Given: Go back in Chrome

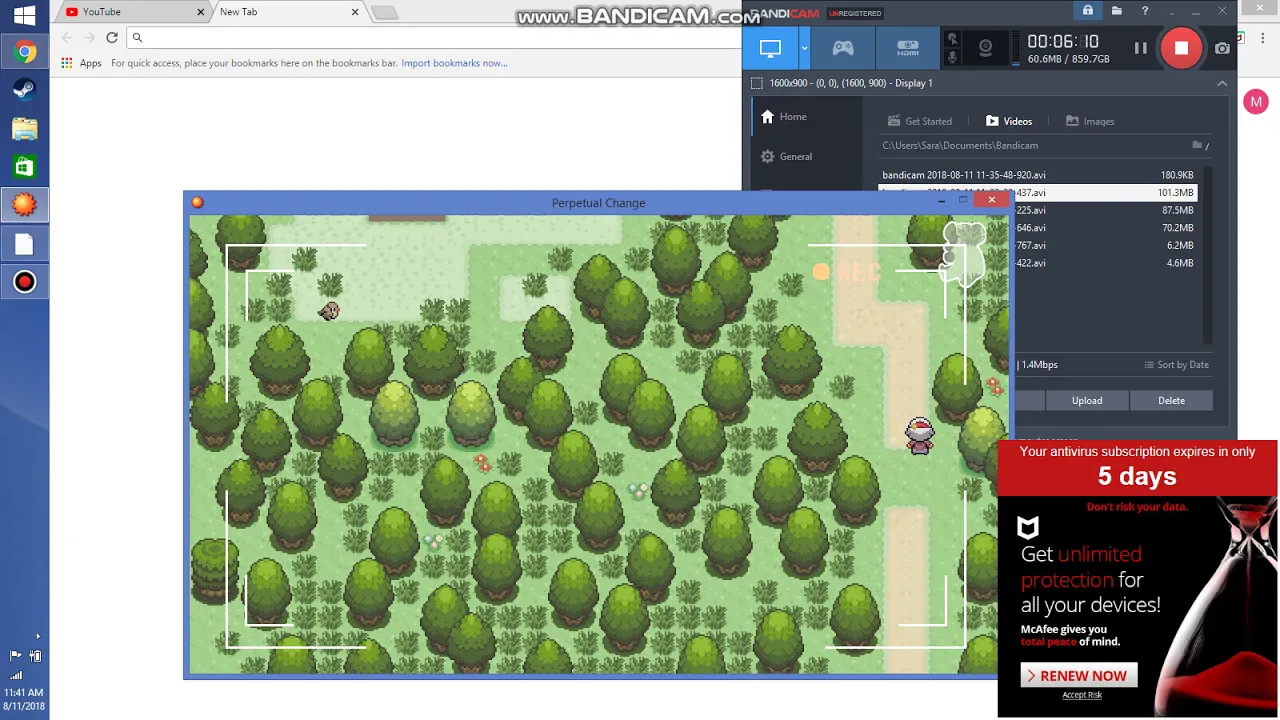Looking at the screenshot, I should tap(66, 37).
